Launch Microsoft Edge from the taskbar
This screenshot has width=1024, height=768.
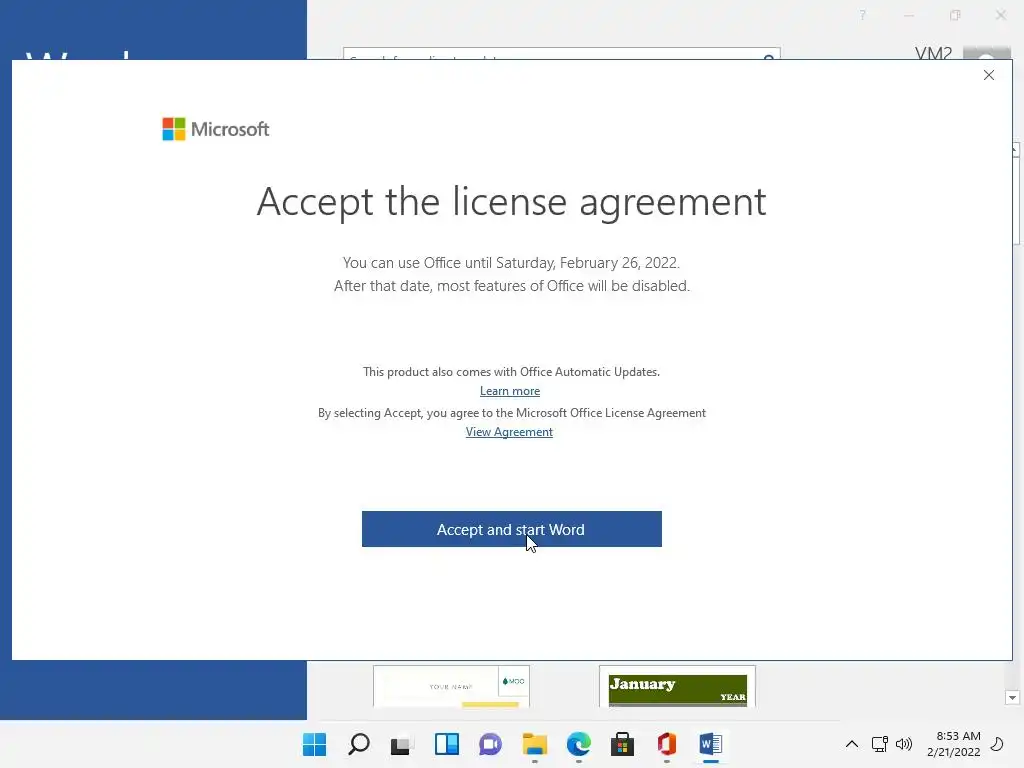[579, 744]
